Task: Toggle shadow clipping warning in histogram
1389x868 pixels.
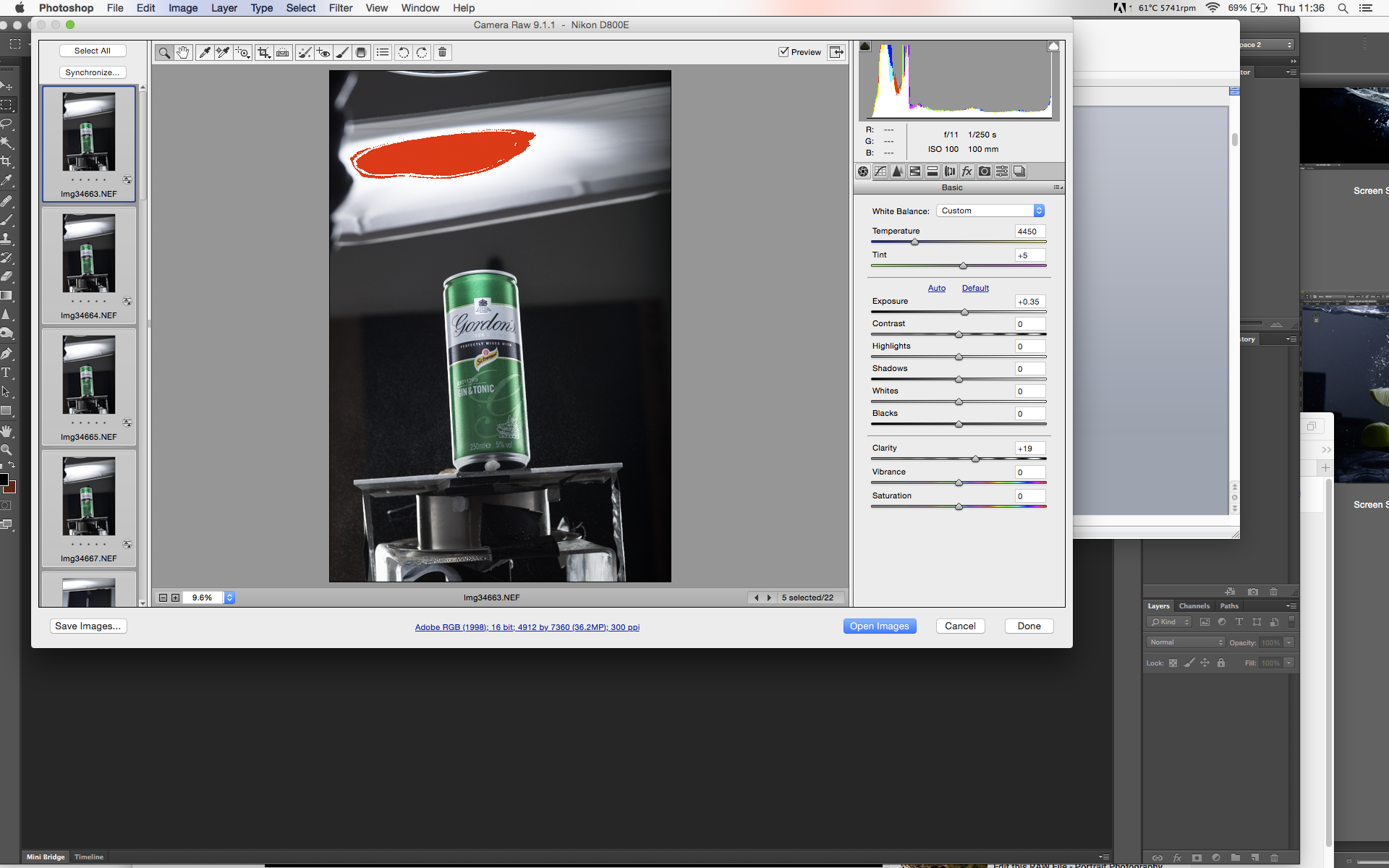Action: [865, 46]
